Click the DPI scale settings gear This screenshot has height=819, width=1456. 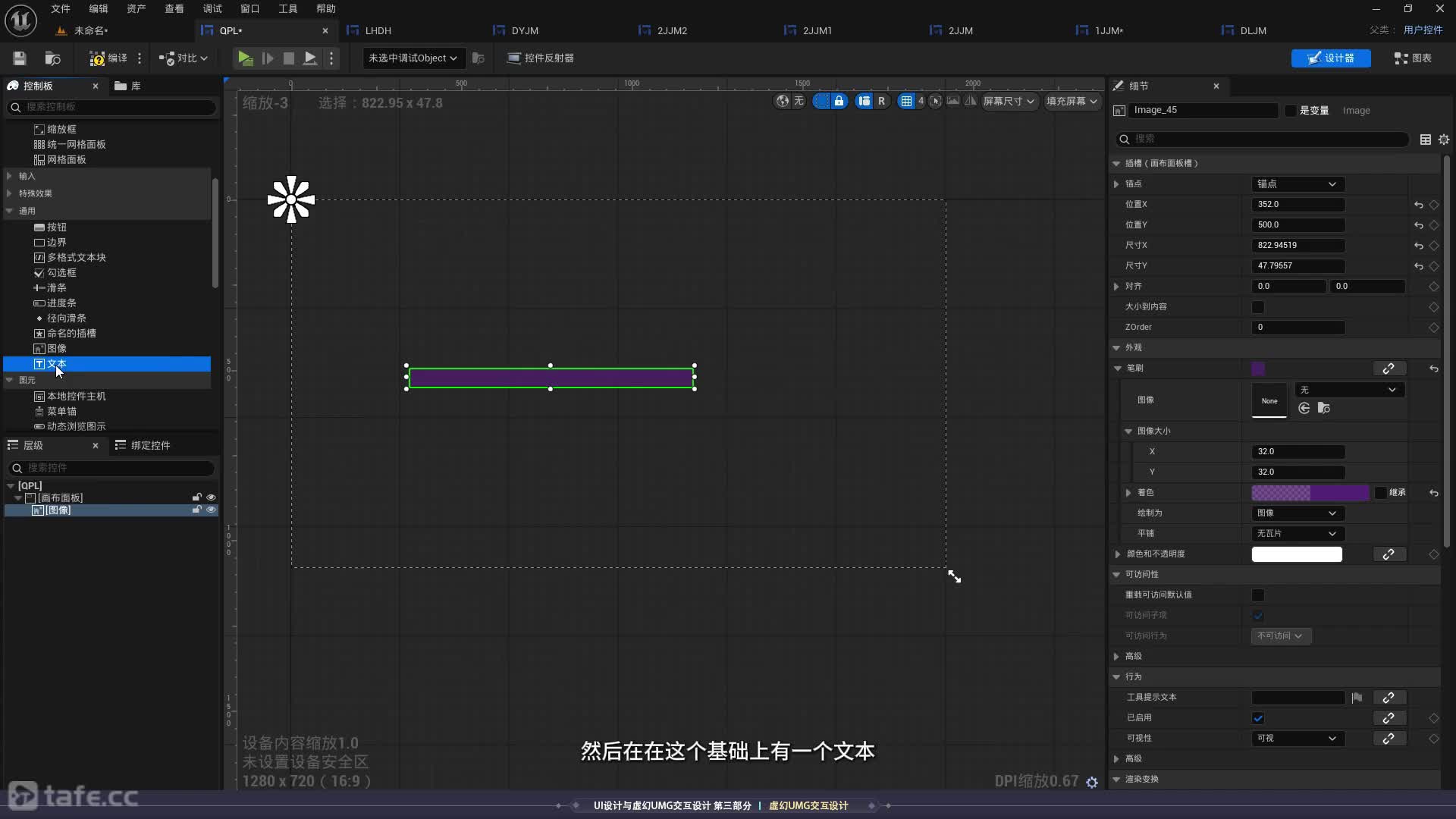(x=1092, y=782)
